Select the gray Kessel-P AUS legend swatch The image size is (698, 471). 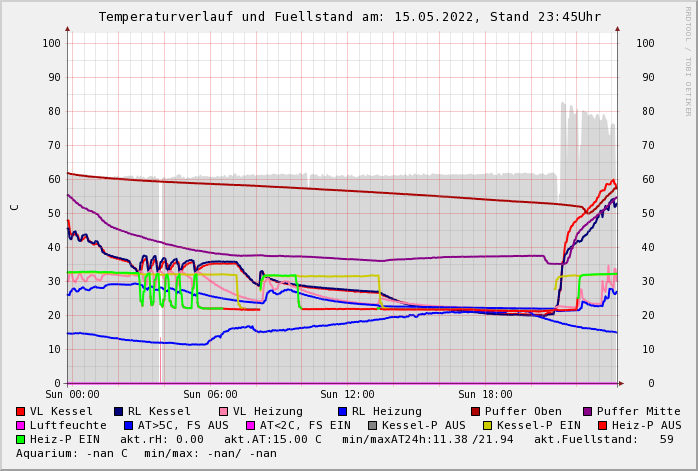(373, 426)
